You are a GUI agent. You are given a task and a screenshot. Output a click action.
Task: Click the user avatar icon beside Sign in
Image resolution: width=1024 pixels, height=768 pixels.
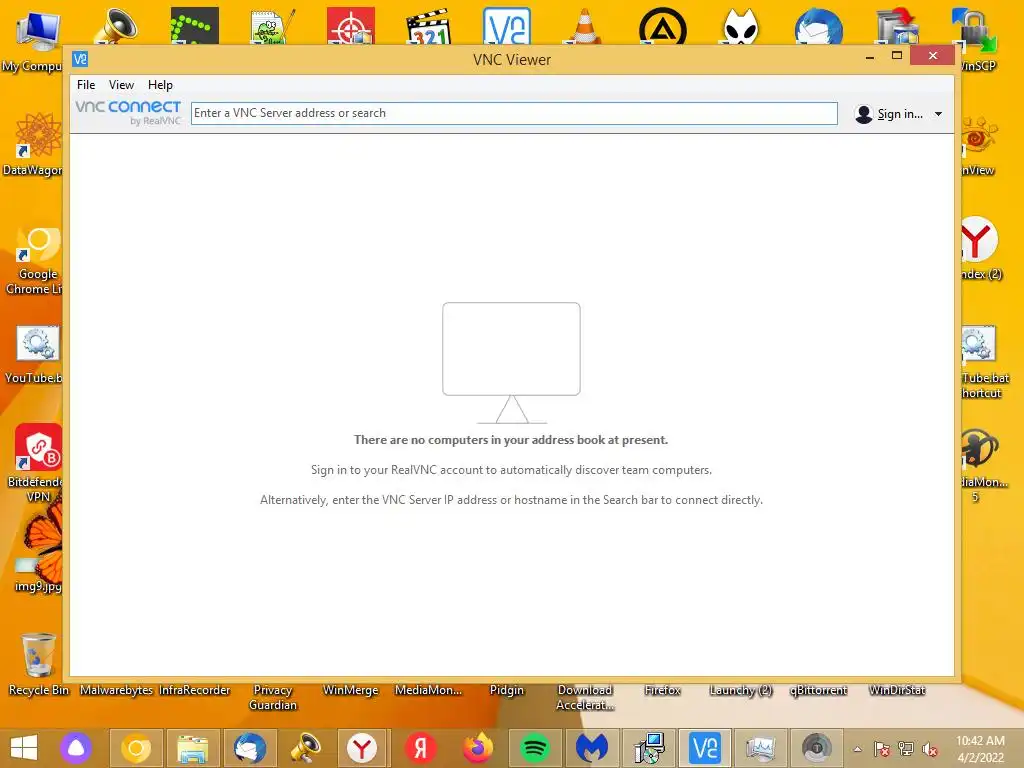(x=863, y=114)
